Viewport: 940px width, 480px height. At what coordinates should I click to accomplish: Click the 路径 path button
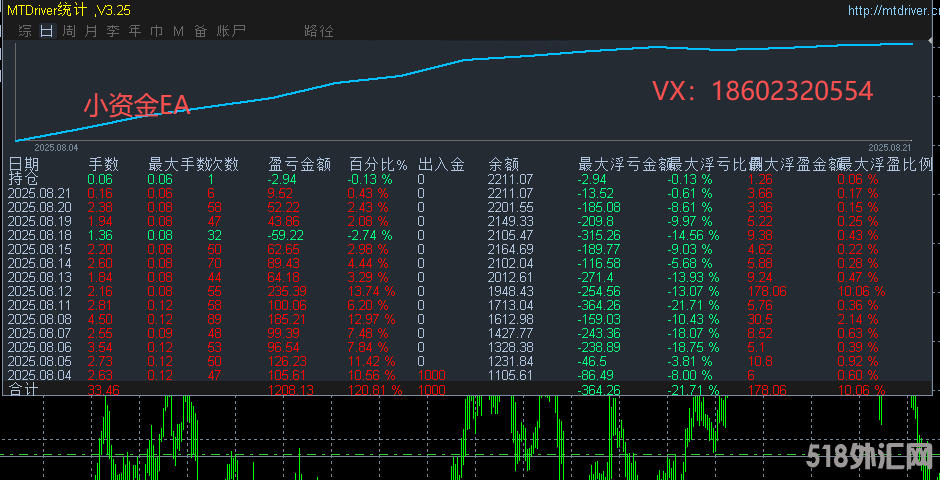coord(318,31)
